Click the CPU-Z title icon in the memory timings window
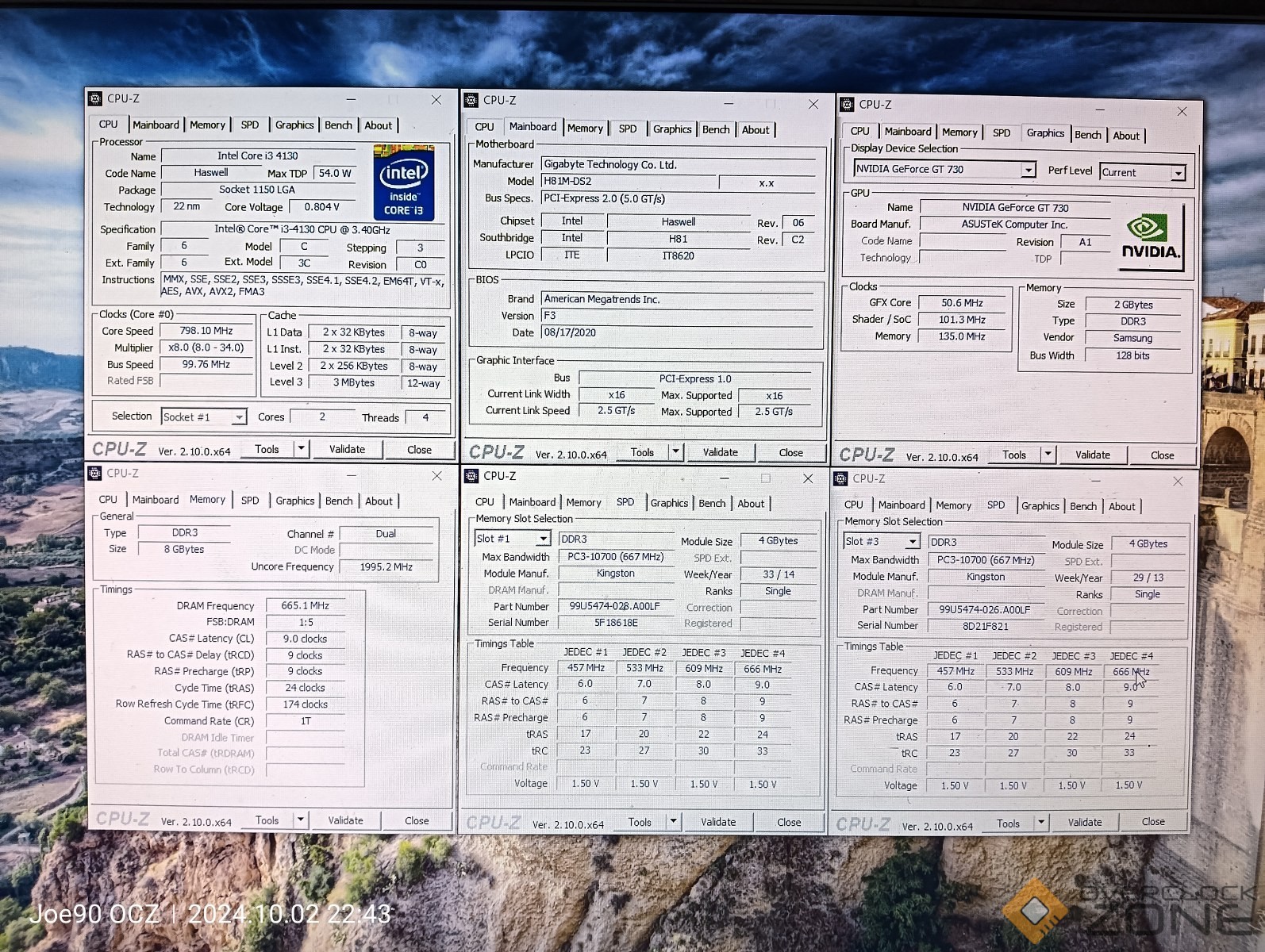Viewport: 1265px width, 952px height. click(x=95, y=473)
